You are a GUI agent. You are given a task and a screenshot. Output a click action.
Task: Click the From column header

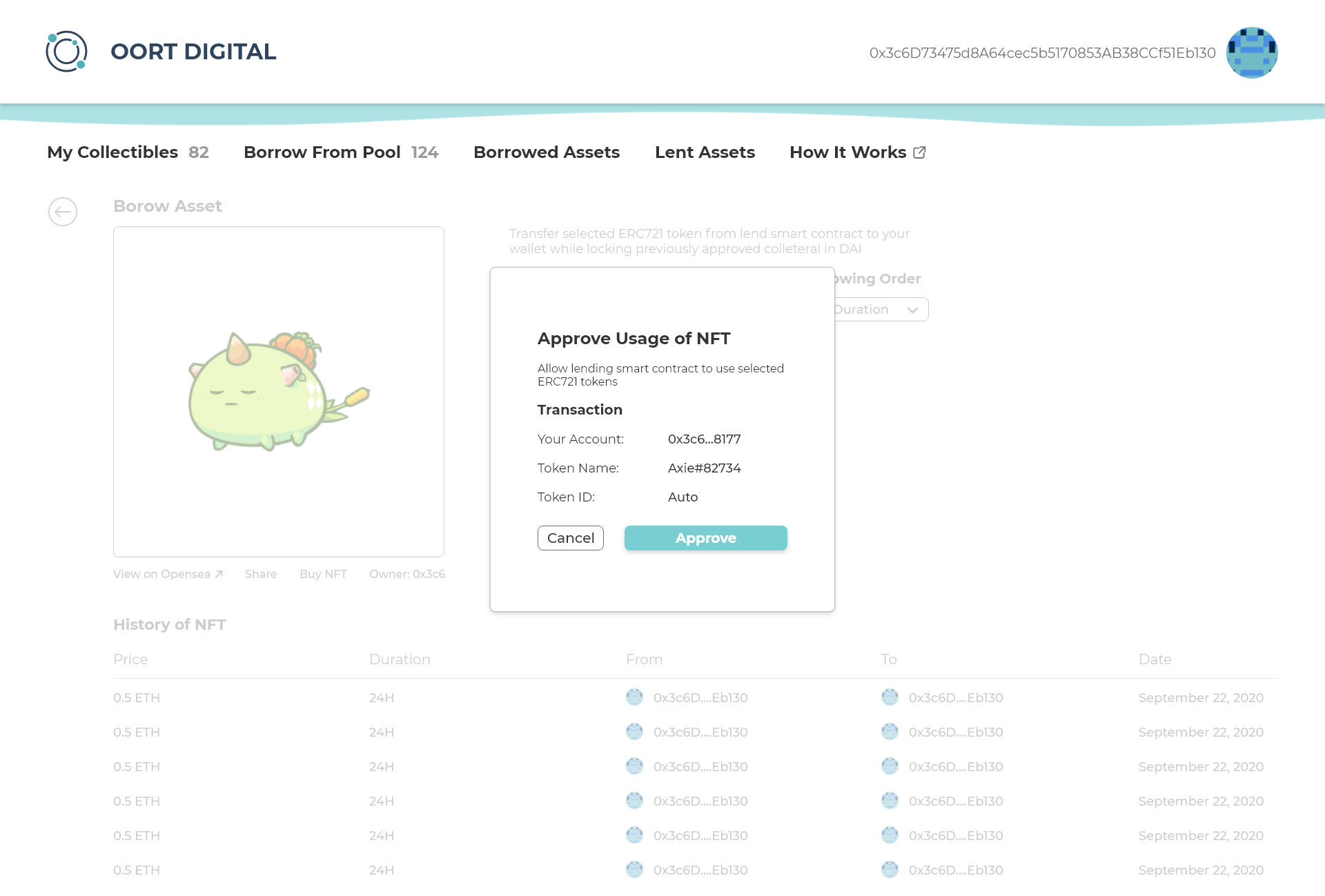tap(644, 659)
